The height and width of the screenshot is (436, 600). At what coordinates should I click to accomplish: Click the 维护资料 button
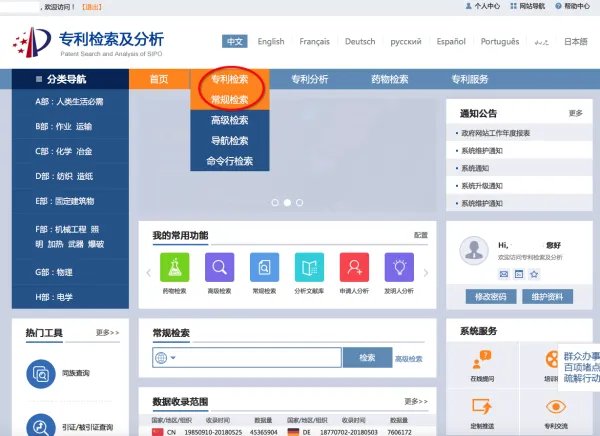(547, 297)
